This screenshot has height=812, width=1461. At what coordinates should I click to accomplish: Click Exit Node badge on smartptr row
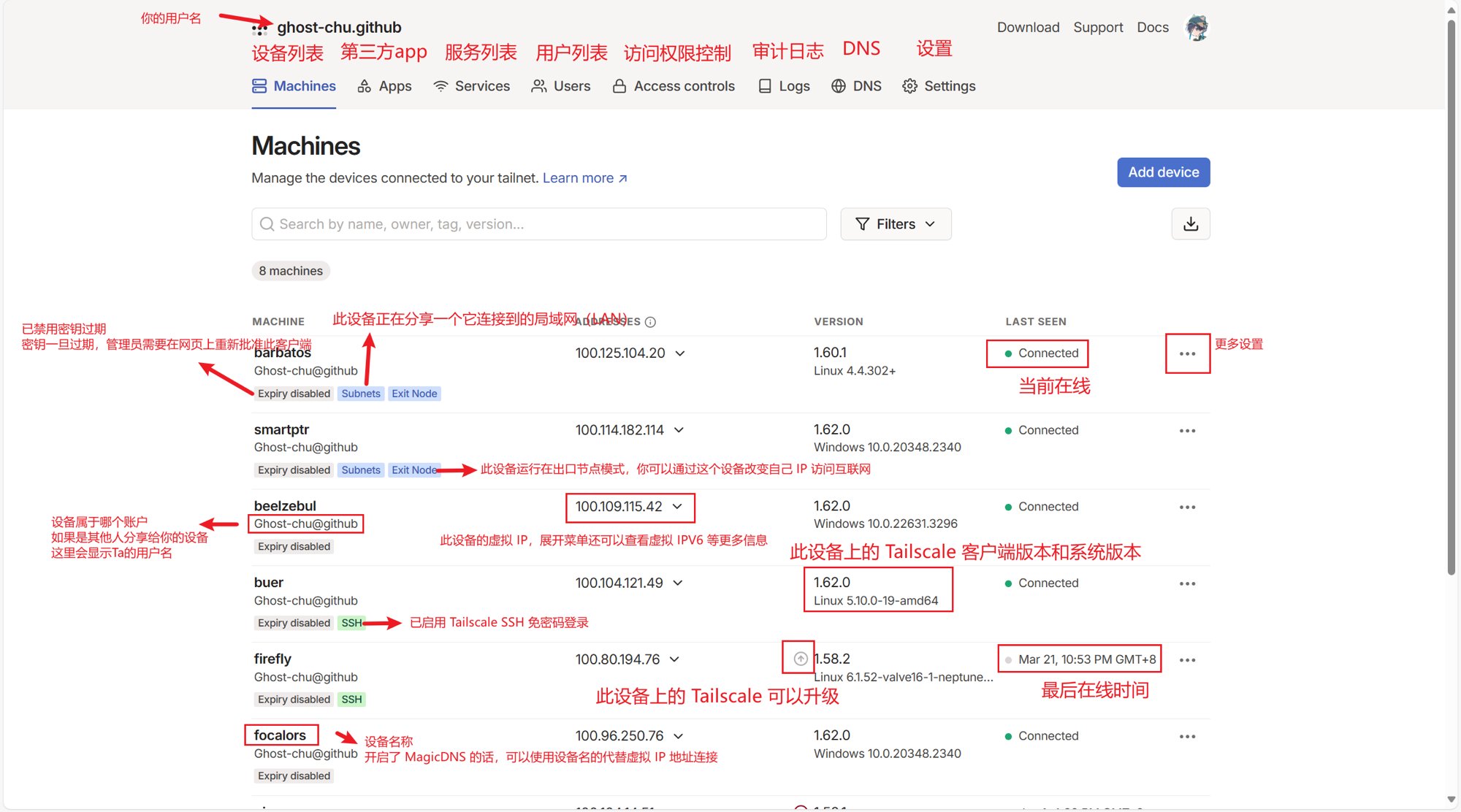[414, 470]
